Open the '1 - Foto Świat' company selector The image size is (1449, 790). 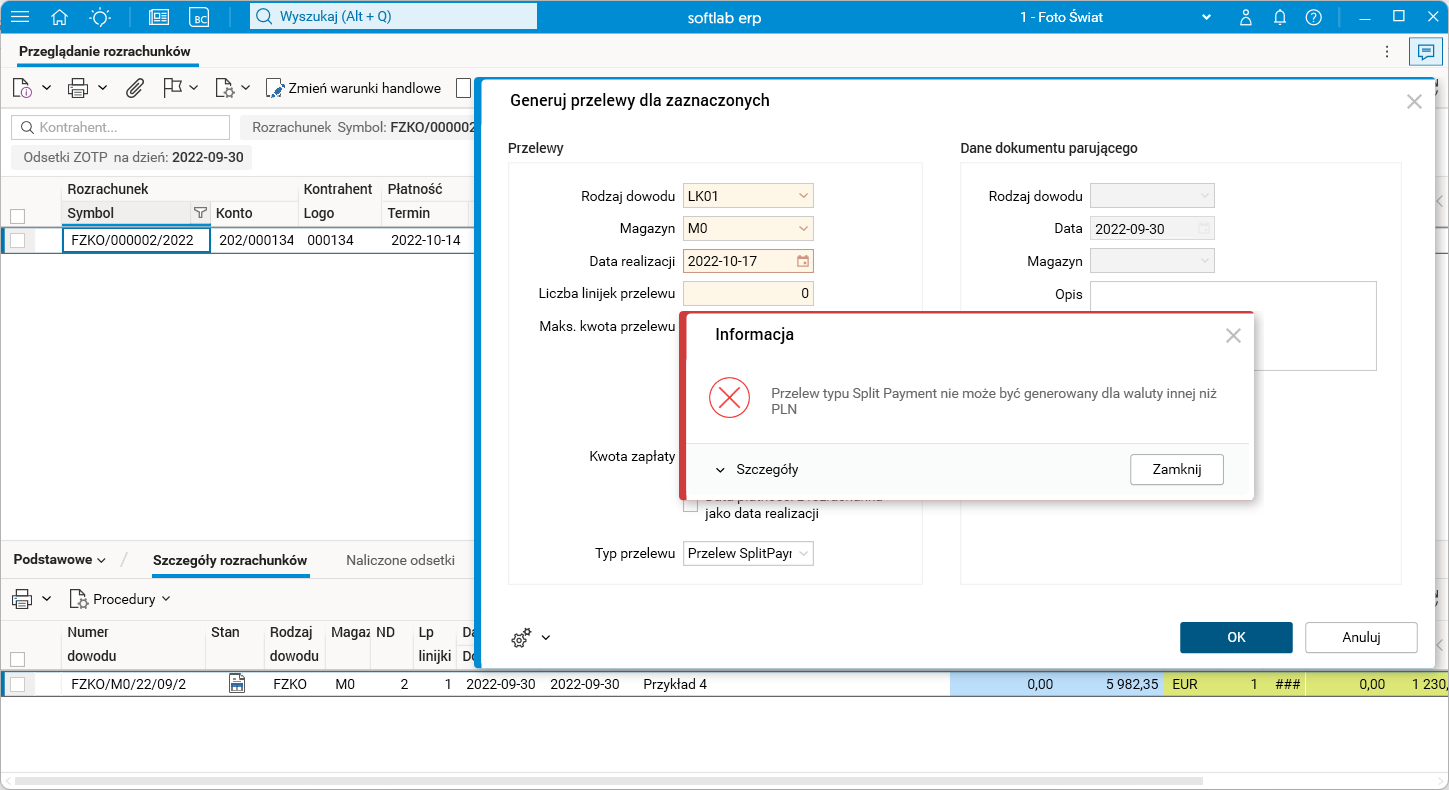(1116, 17)
